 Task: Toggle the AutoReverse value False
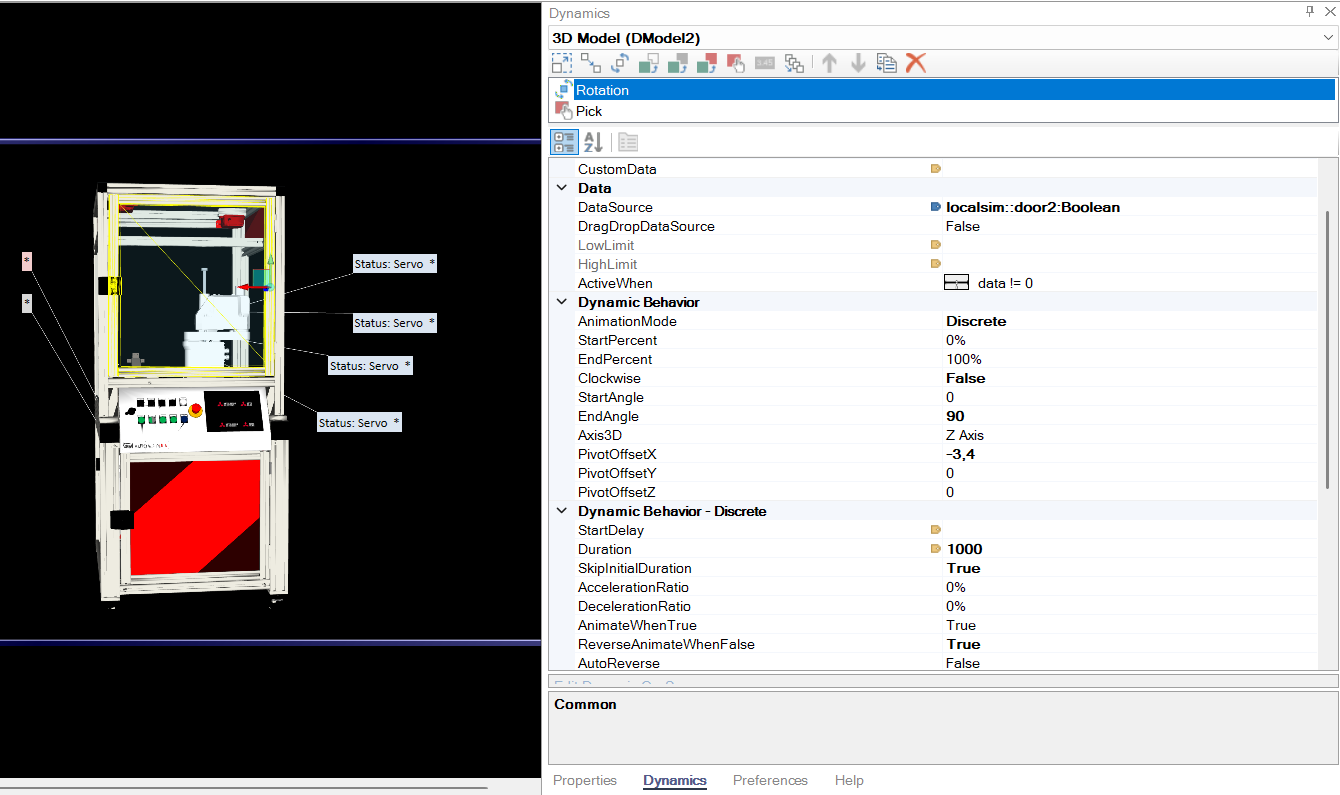point(962,663)
